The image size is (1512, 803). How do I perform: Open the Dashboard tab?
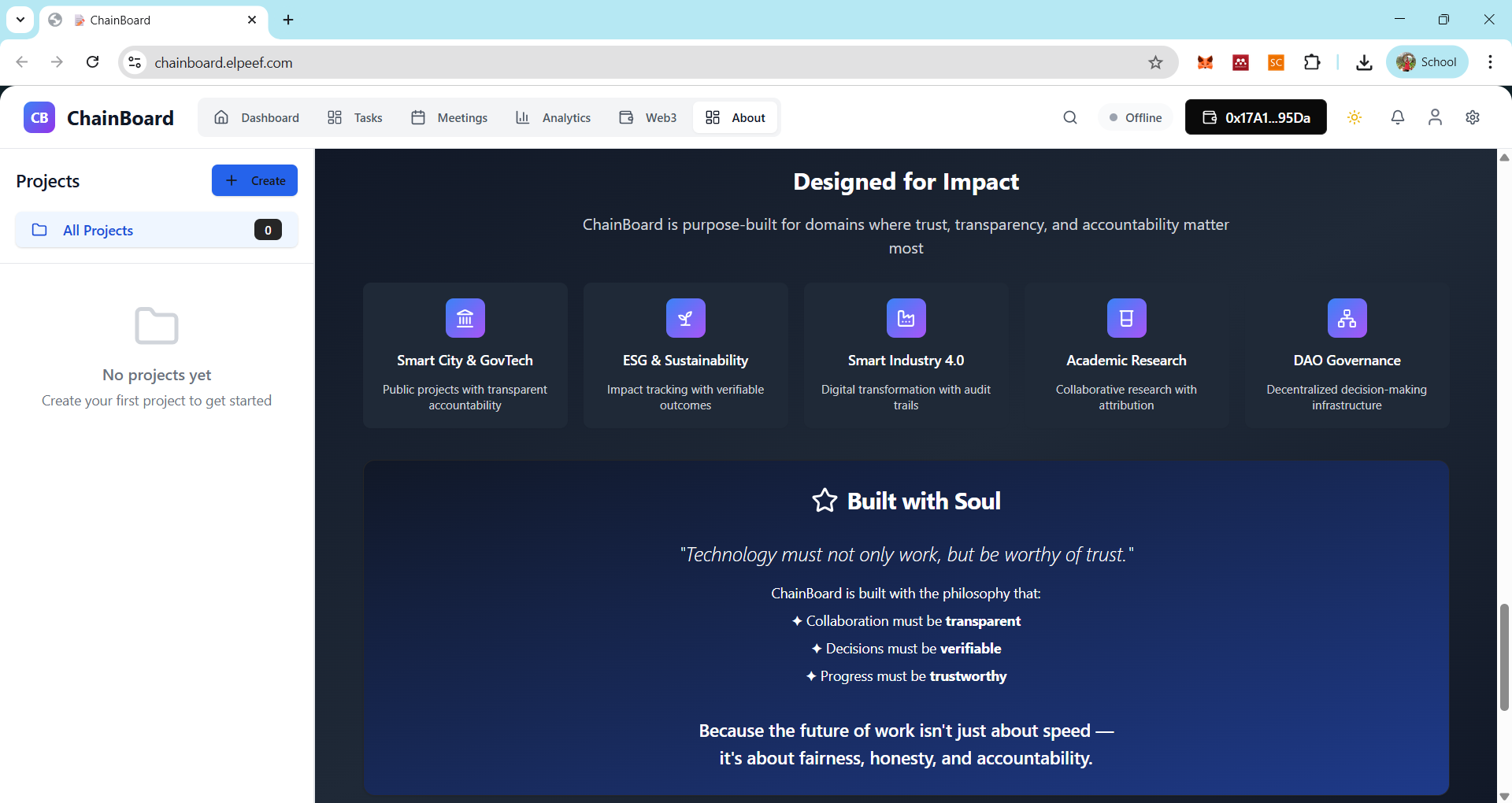point(257,117)
